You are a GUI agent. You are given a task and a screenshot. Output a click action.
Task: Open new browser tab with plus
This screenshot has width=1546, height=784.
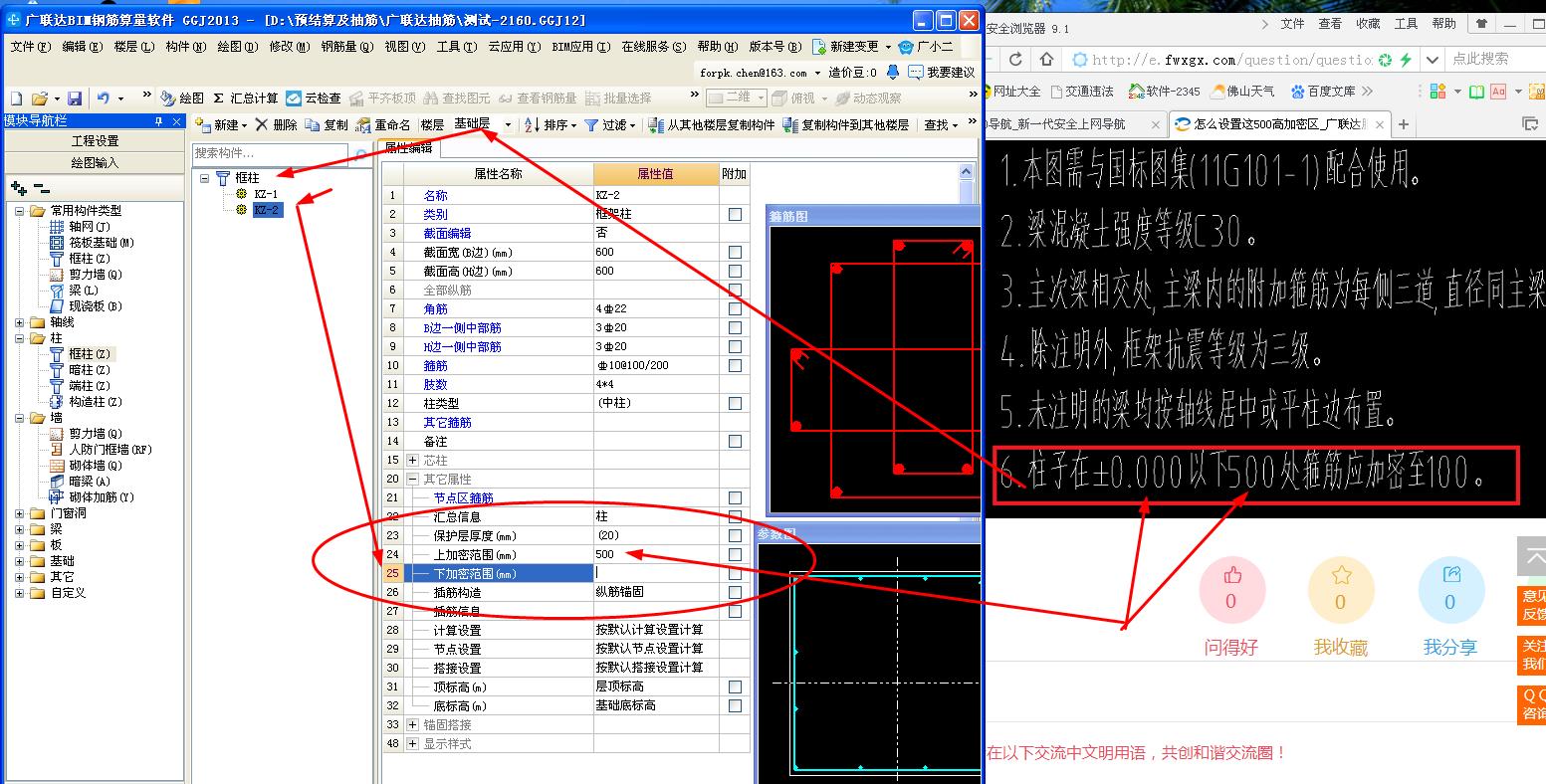coord(1404,124)
